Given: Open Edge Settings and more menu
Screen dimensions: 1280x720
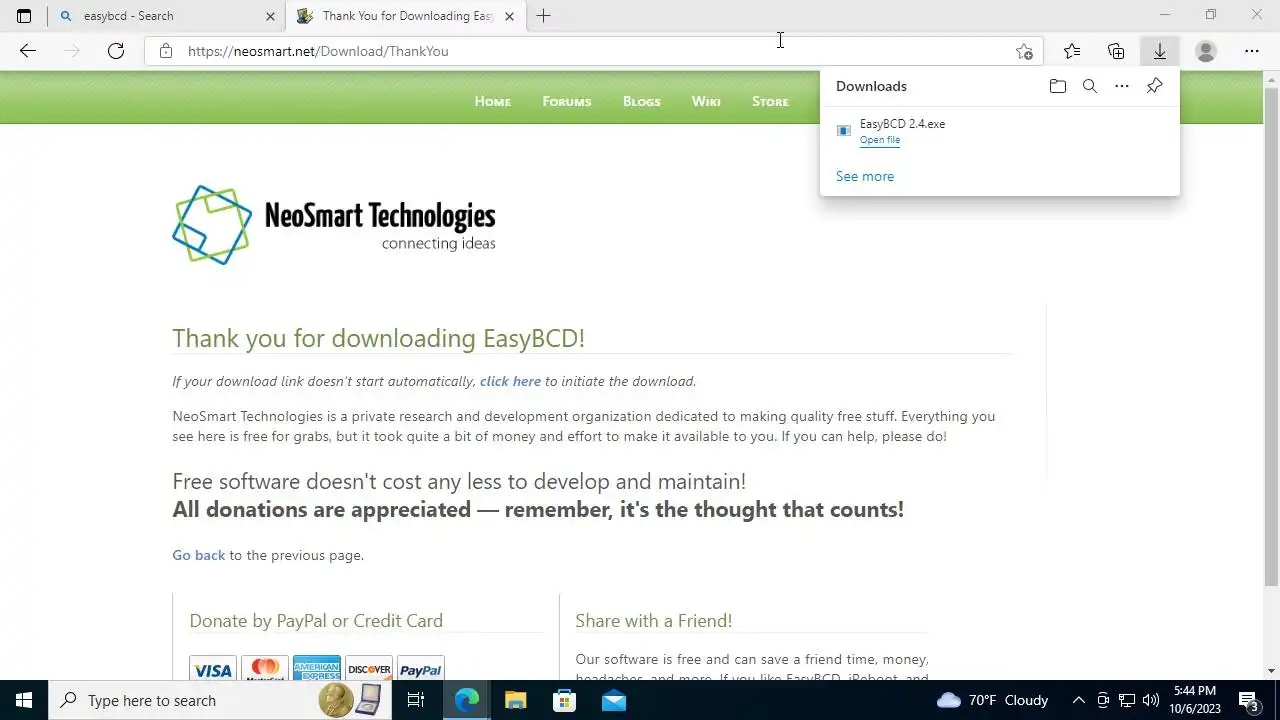Looking at the screenshot, I should click(x=1252, y=51).
